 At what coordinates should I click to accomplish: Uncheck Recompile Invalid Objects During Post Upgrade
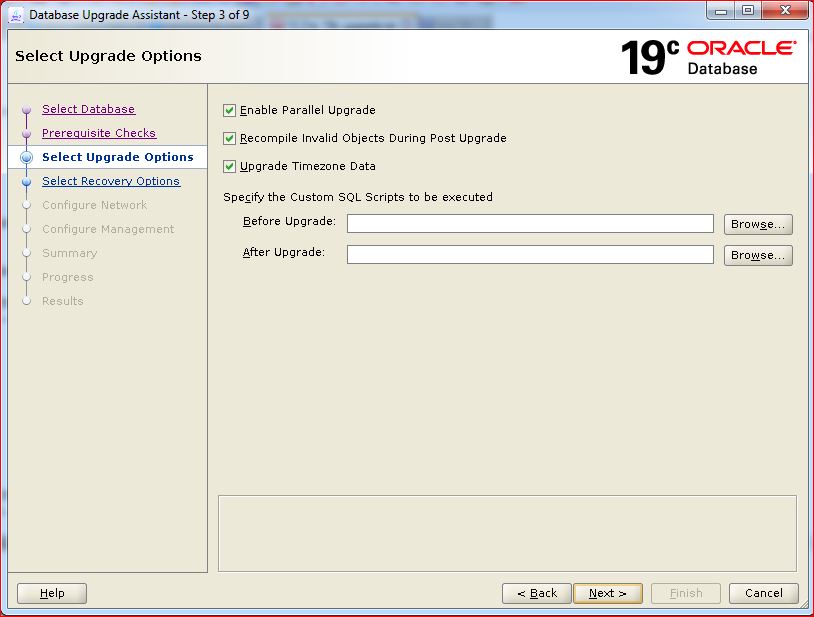tap(230, 138)
